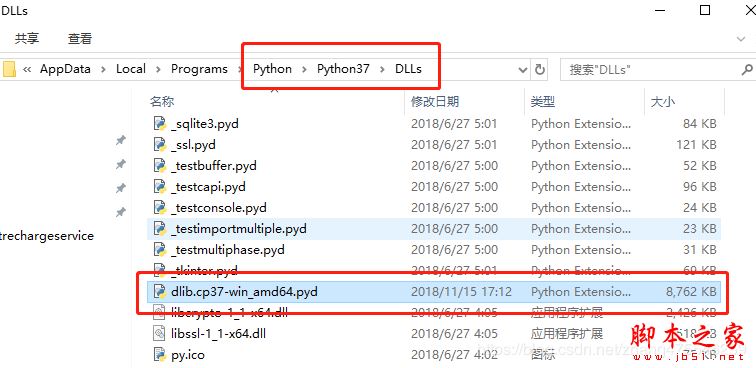Click the refresh icon beside address bar
The width and height of the screenshot is (756, 368).
pos(540,69)
